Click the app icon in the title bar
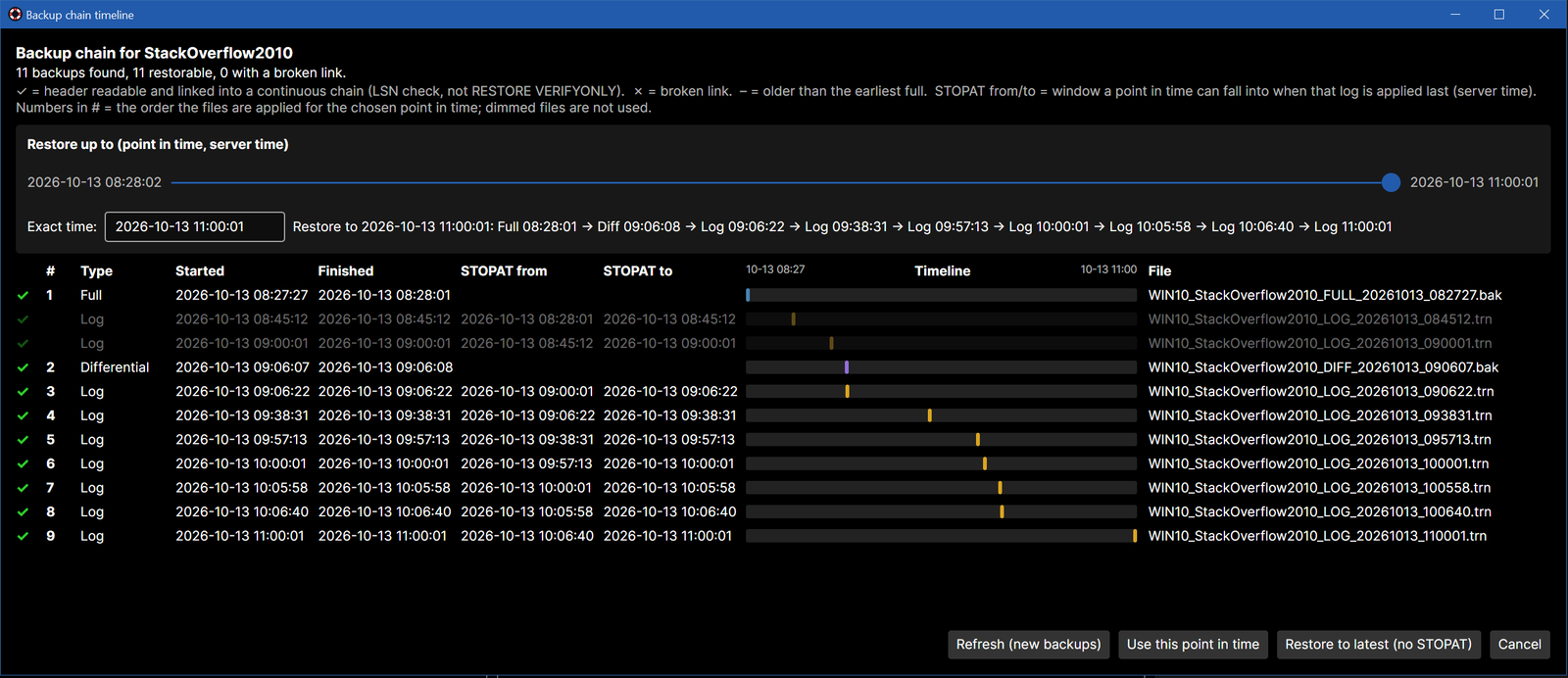Image resolution: width=1568 pixels, height=678 pixels. click(x=15, y=15)
